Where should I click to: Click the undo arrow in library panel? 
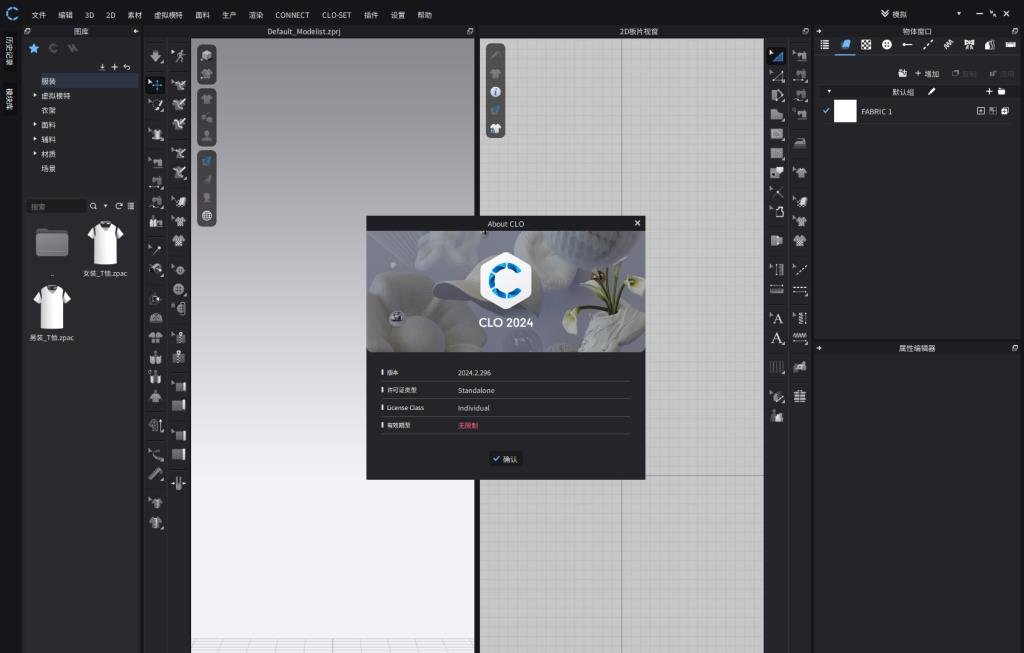[127, 67]
